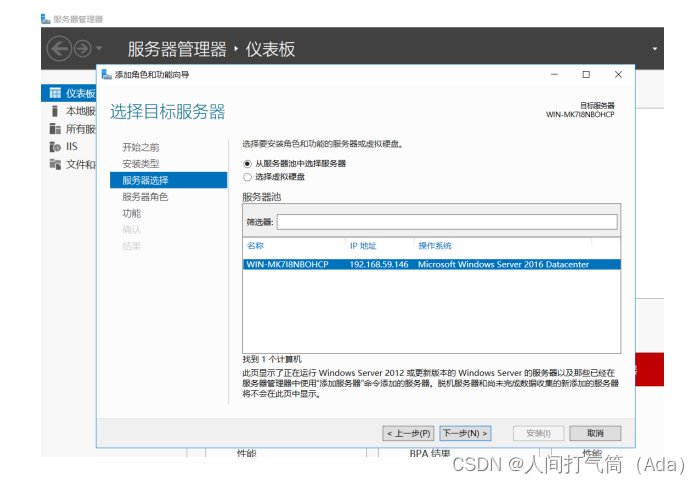Open the IIS sidebar icon
The image size is (700, 484).
click(x=55, y=147)
